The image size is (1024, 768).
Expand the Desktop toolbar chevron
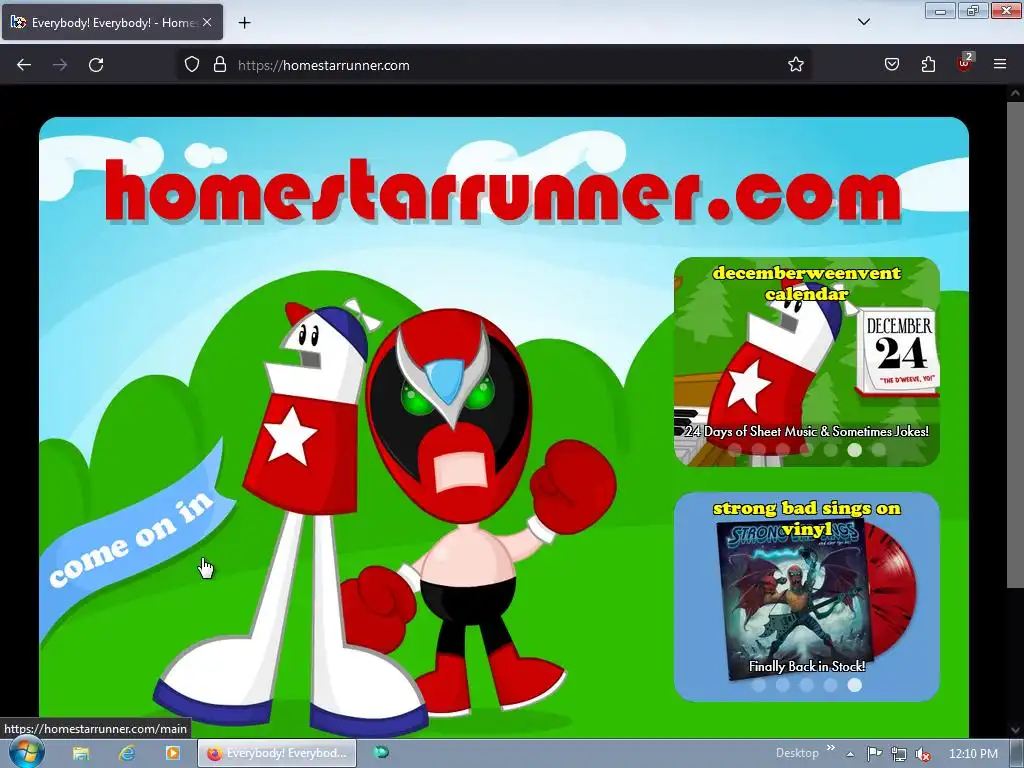(831, 748)
